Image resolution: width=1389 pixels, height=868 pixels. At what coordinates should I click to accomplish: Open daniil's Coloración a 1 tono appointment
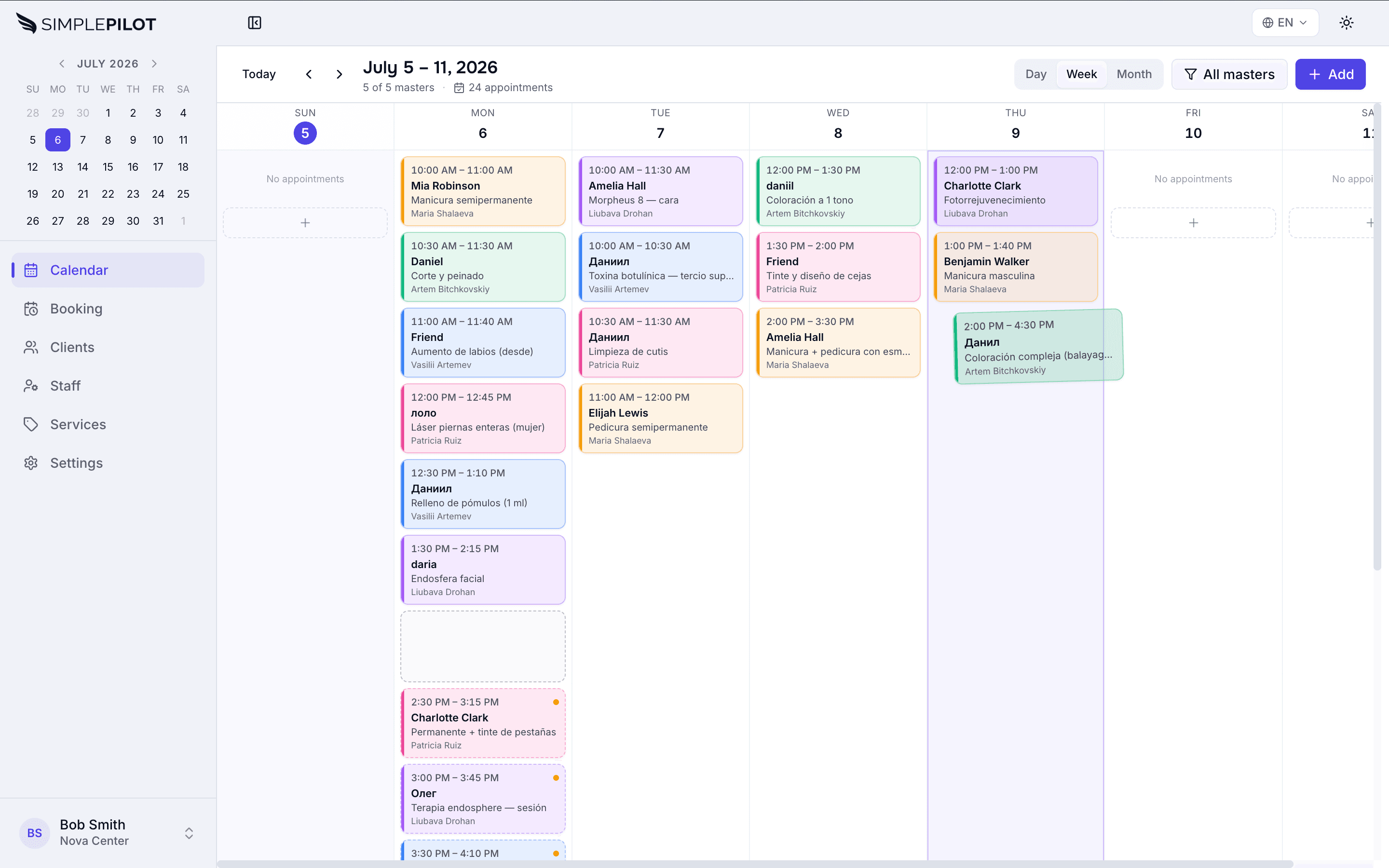838,191
